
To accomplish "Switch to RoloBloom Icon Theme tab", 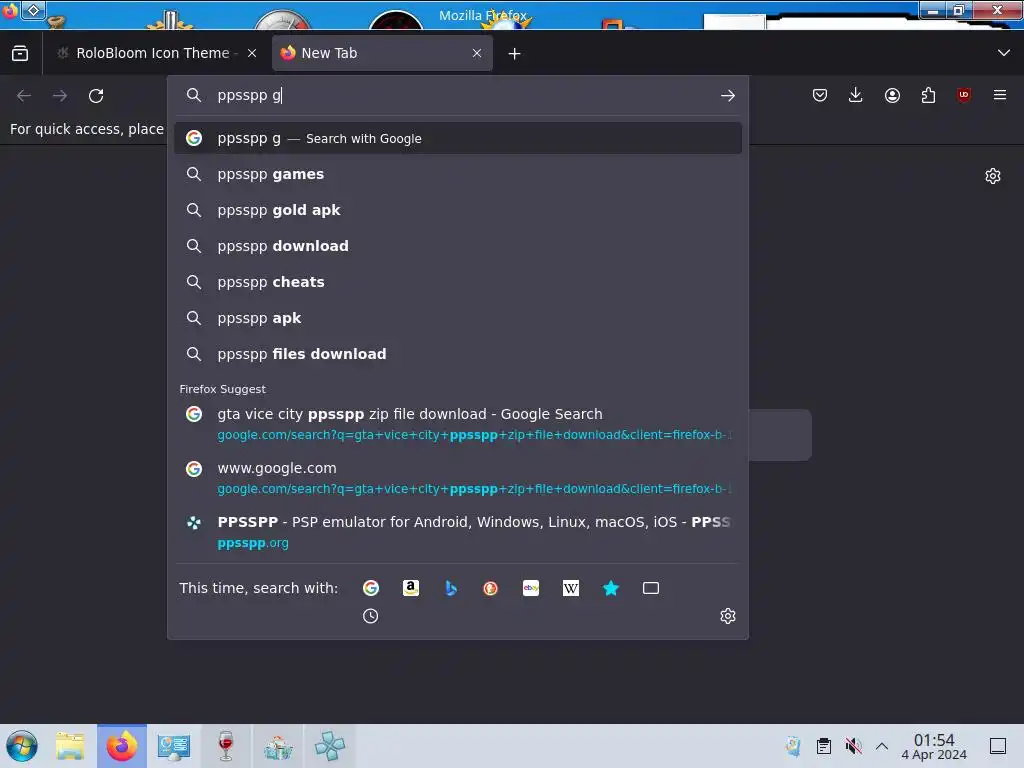I will click(x=157, y=53).
